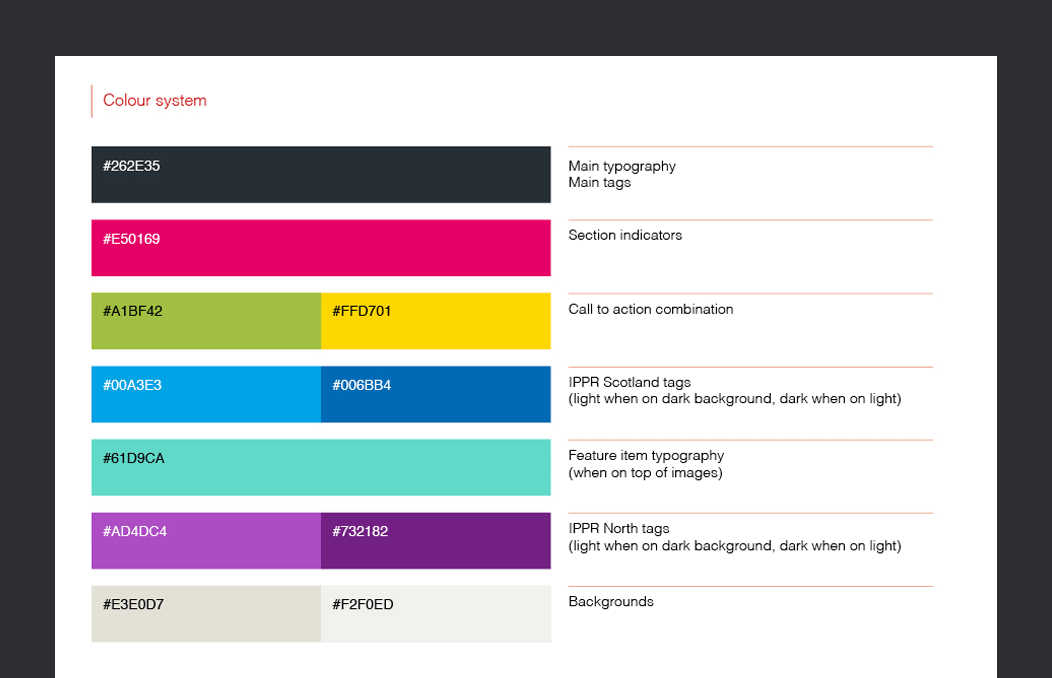Click the dark blue #006BB4 swatch

tap(435, 394)
